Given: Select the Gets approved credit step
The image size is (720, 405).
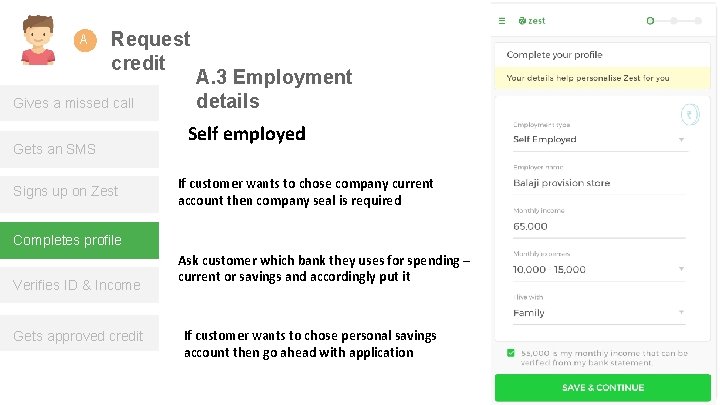Looking at the screenshot, I should pyautogui.click(x=79, y=336).
